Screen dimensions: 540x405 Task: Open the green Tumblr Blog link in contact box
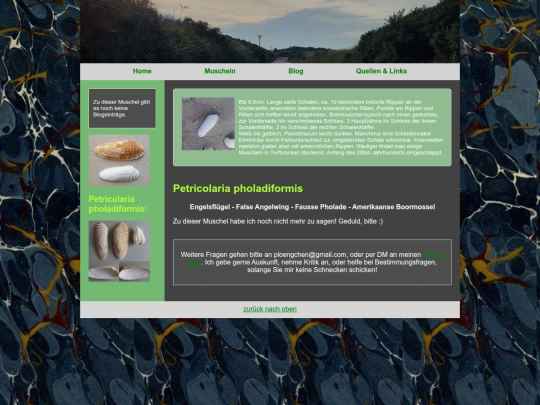click(x=433, y=255)
